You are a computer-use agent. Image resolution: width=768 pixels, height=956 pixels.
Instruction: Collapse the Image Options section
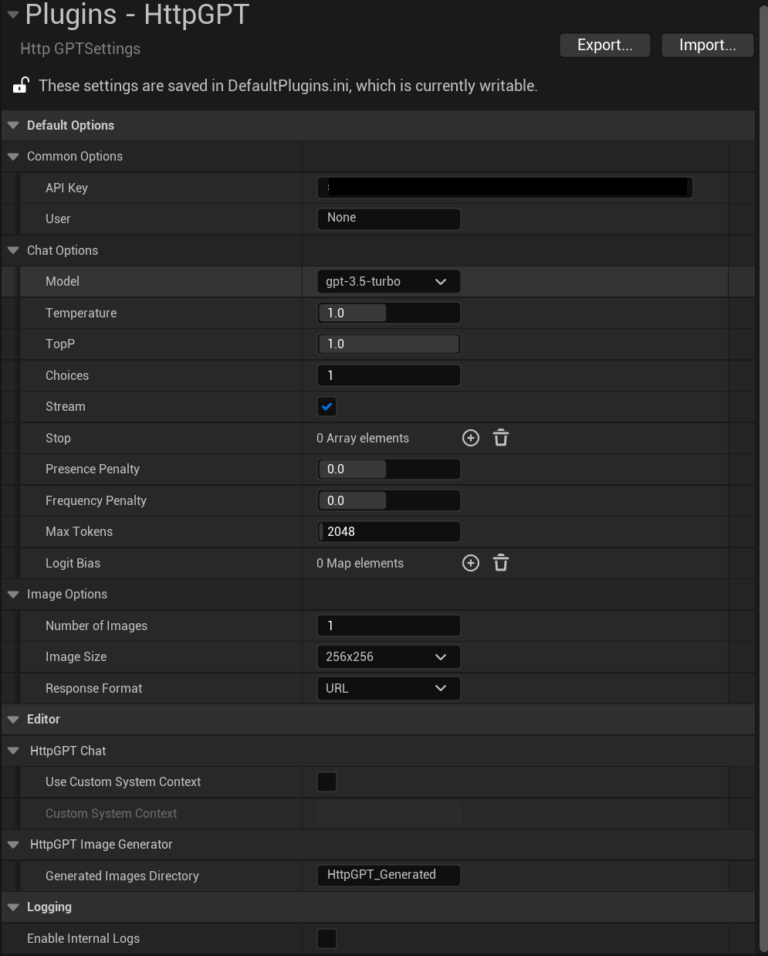[11, 594]
